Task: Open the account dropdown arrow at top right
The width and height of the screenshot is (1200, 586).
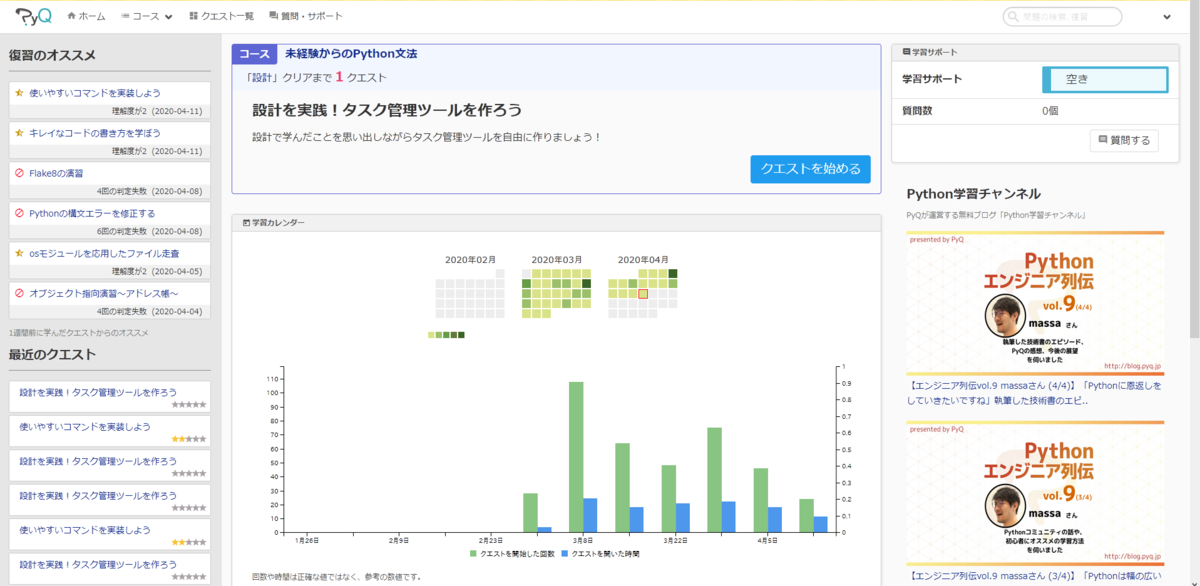Action: pyautogui.click(x=1167, y=17)
